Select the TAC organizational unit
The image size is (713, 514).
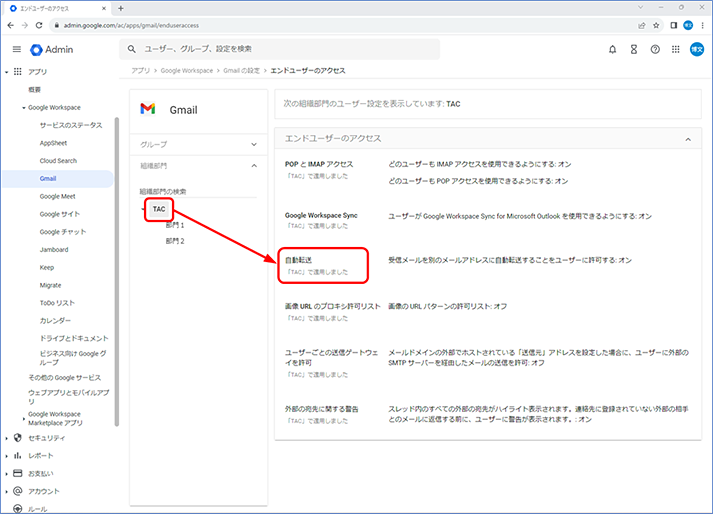tap(159, 209)
